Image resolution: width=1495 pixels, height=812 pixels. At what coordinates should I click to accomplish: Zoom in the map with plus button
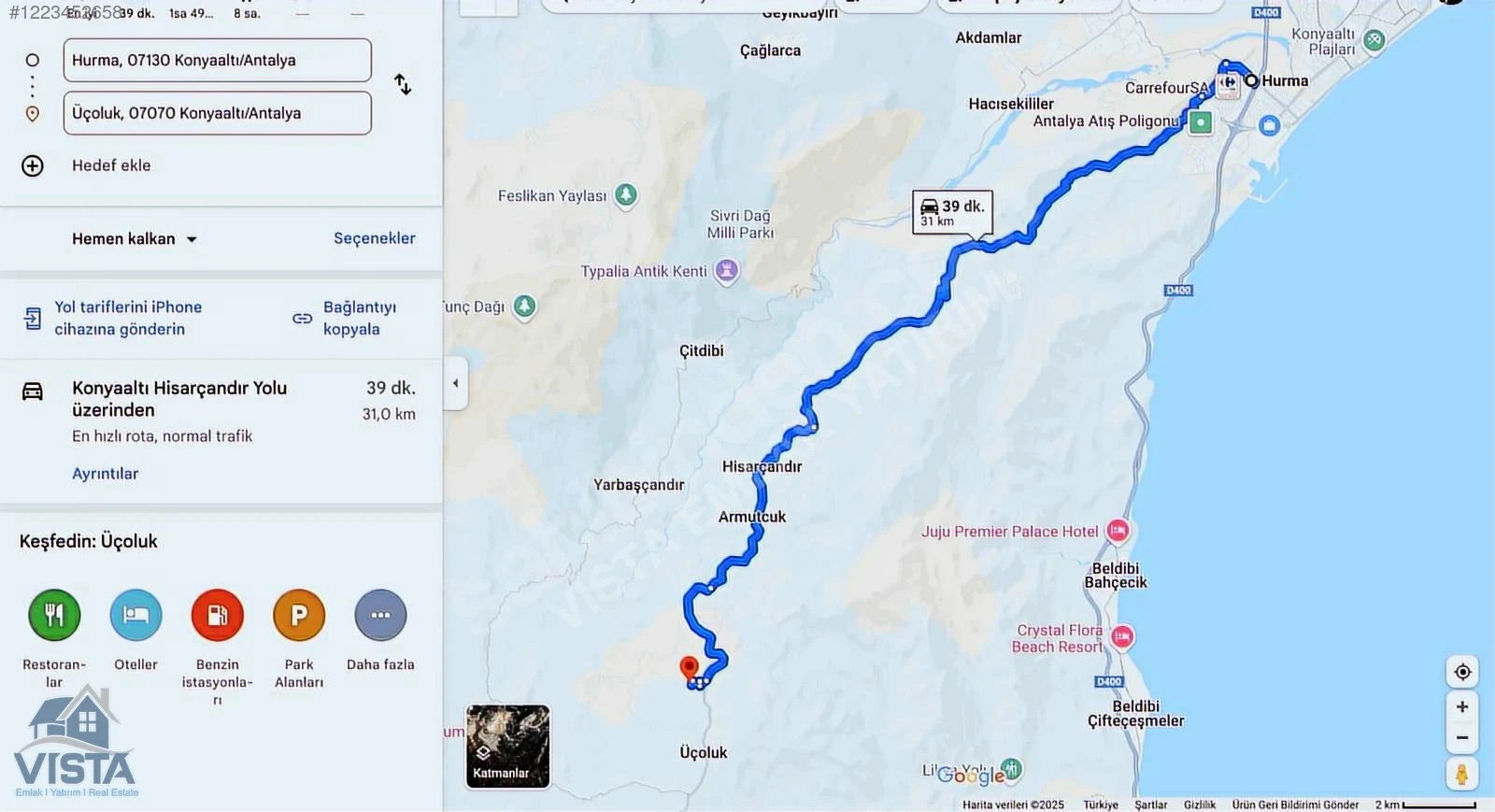1462,706
